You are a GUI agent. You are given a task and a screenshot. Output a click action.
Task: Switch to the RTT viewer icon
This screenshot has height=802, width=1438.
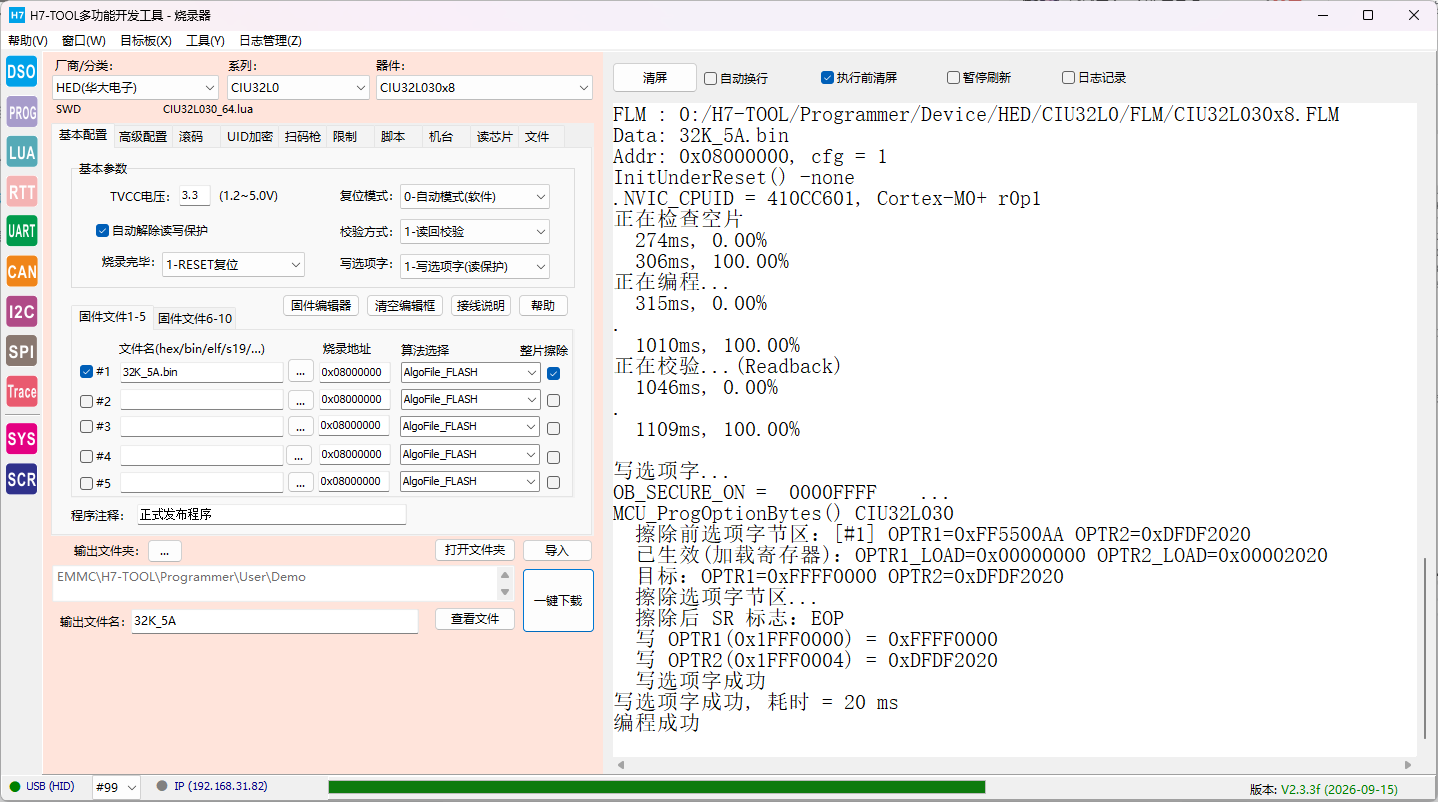pyautogui.click(x=22, y=191)
